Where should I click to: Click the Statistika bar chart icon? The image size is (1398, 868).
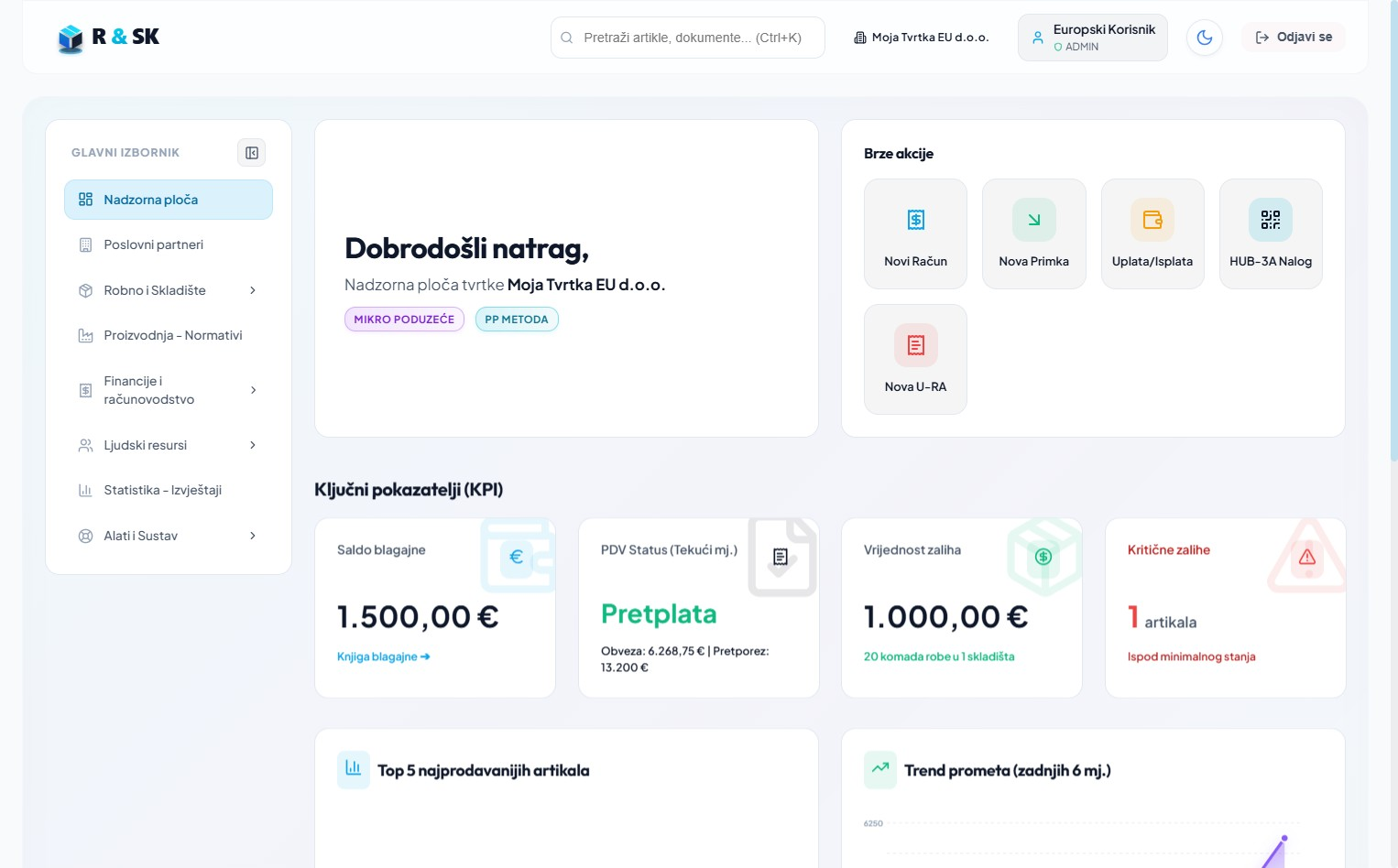point(85,490)
